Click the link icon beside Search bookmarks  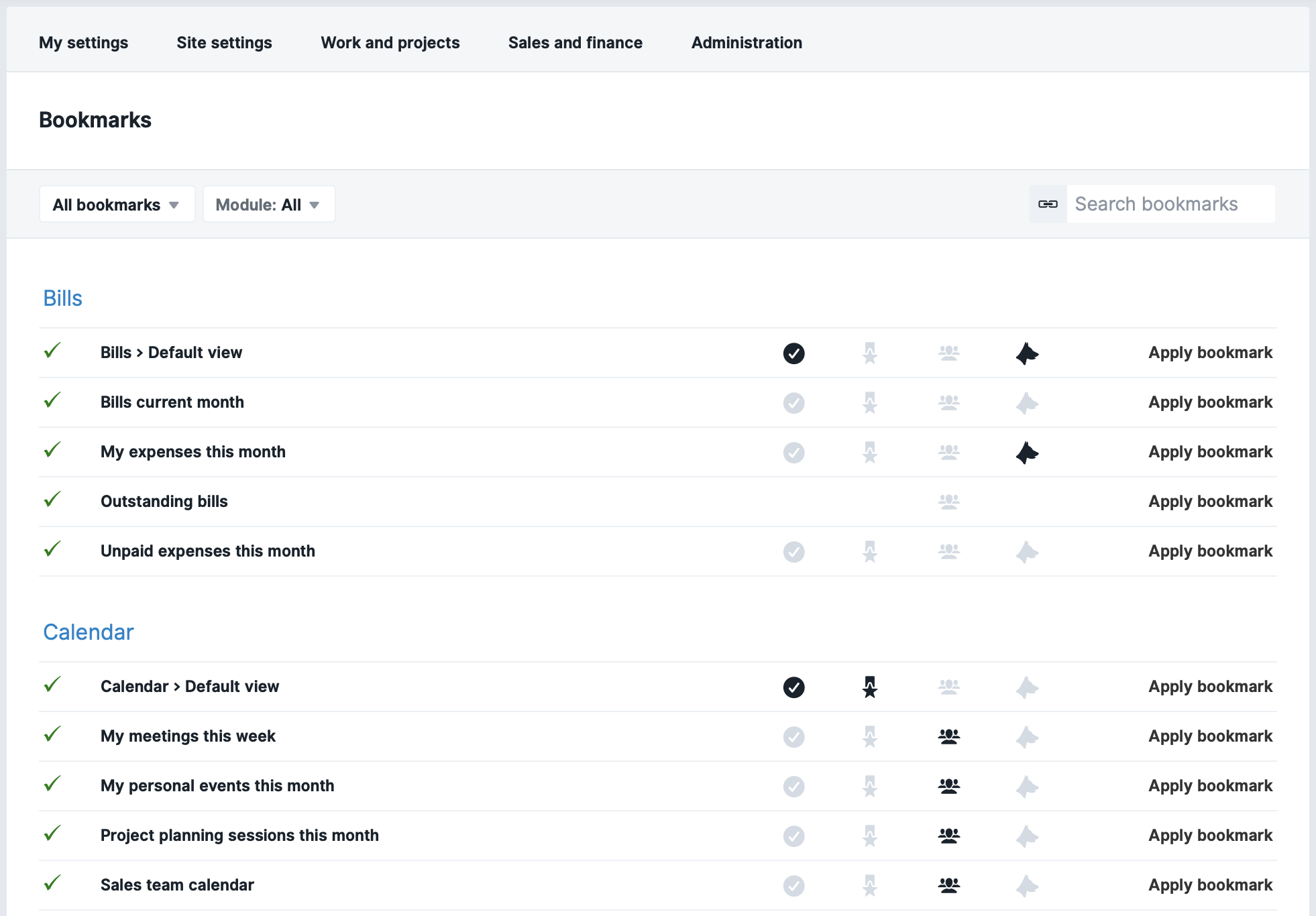pyautogui.click(x=1048, y=204)
